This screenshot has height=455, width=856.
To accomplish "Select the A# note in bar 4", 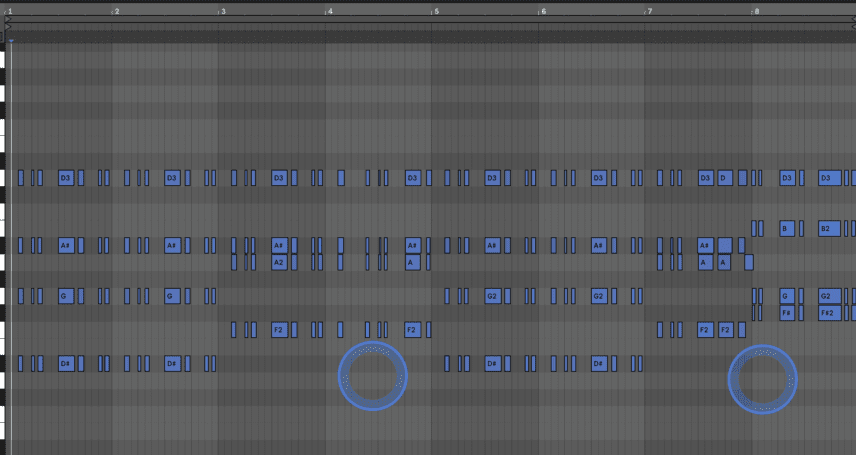I will (x=413, y=245).
